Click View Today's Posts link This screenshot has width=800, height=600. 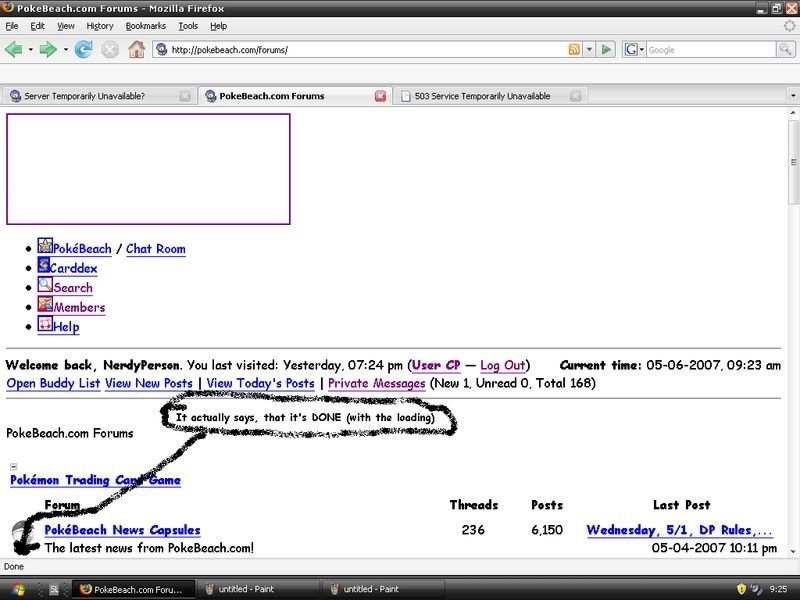260,384
